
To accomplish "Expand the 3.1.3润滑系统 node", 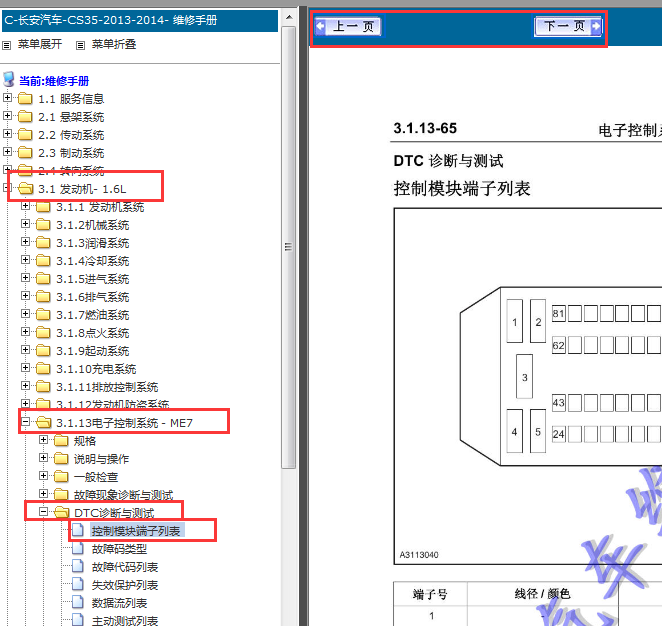I will coord(25,241).
